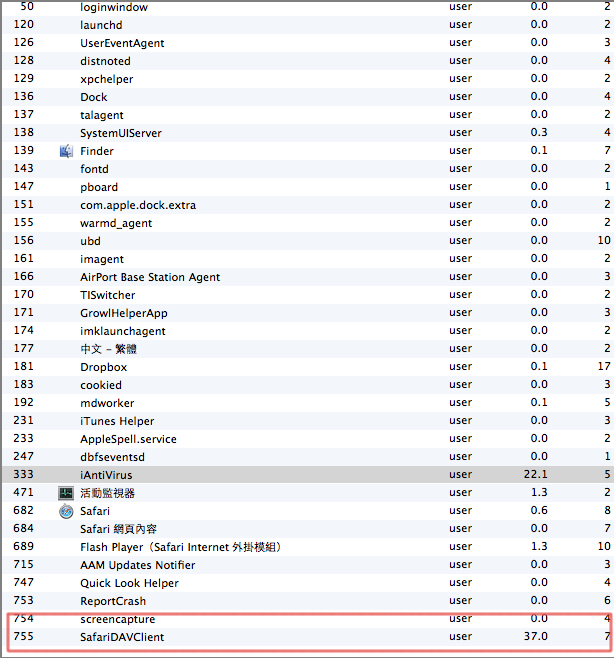Click the Safari compass icon

pyautogui.click(x=66, y=511)
